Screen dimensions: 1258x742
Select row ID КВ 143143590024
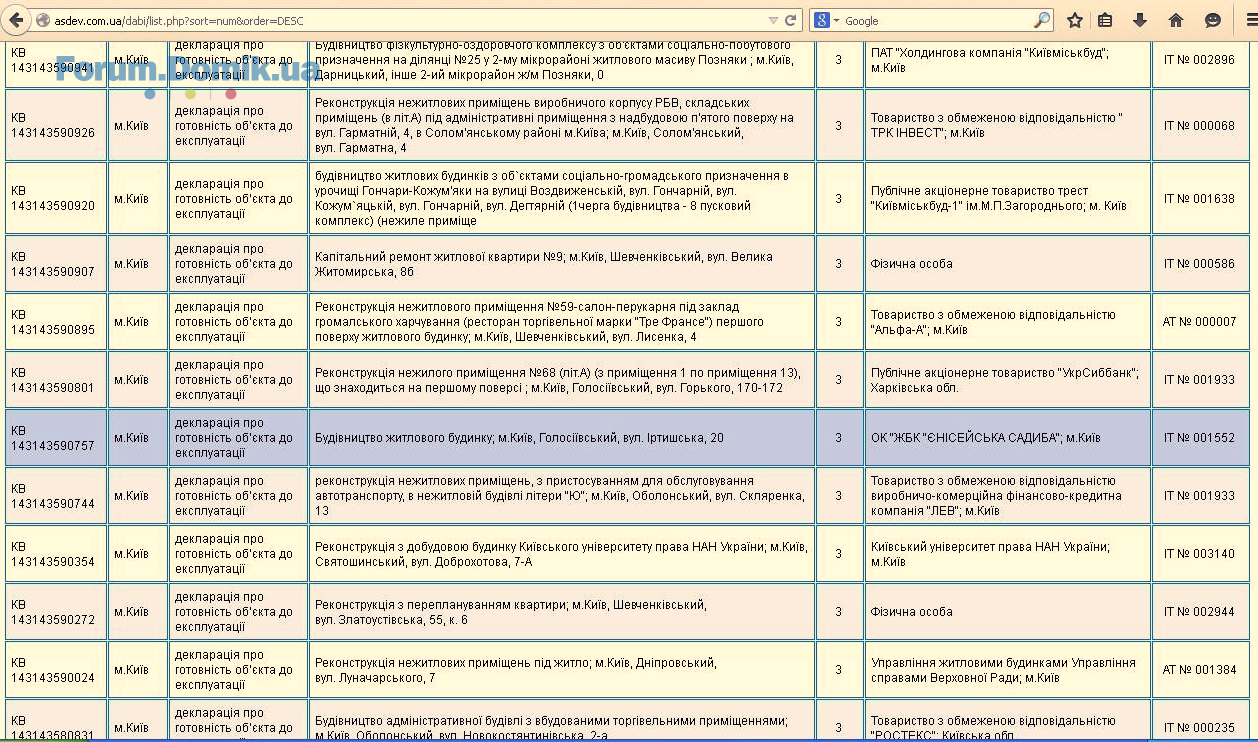[56, 670]
